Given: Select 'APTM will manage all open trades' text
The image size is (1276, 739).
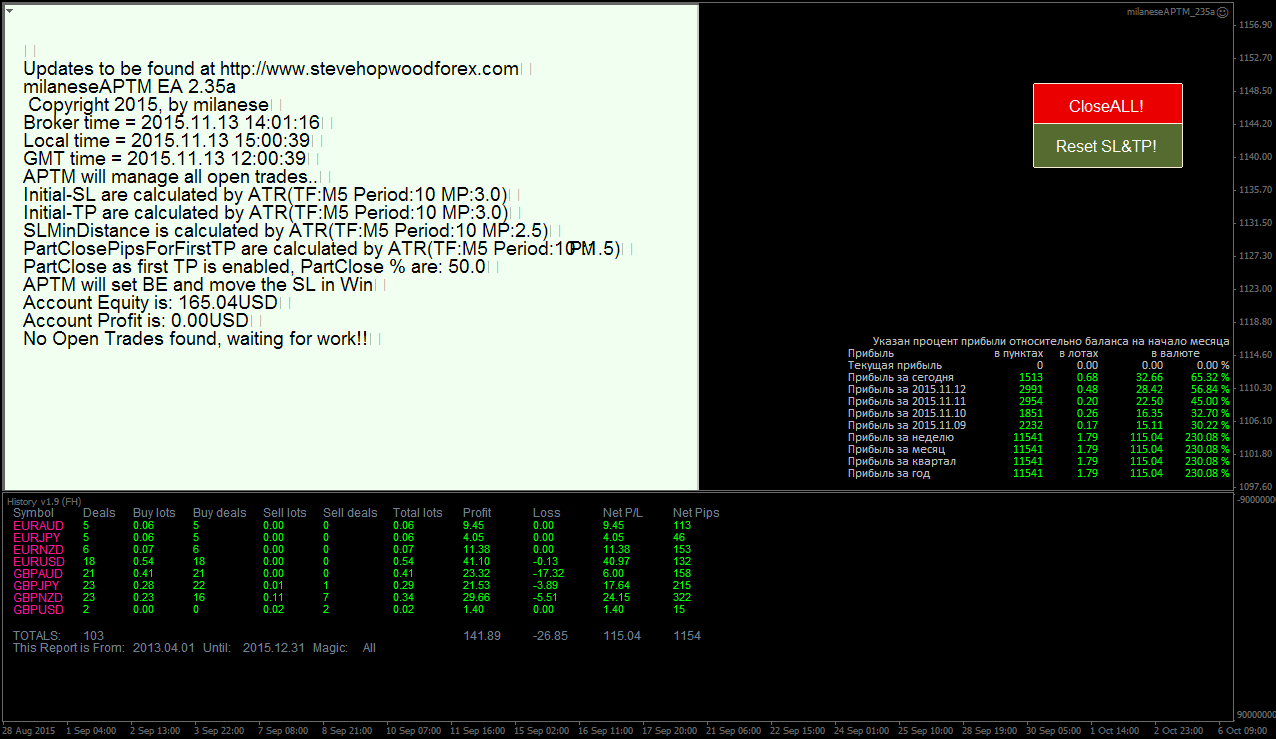Looking at the screenshot, I should pyautogui.click(x=169, y=177).
